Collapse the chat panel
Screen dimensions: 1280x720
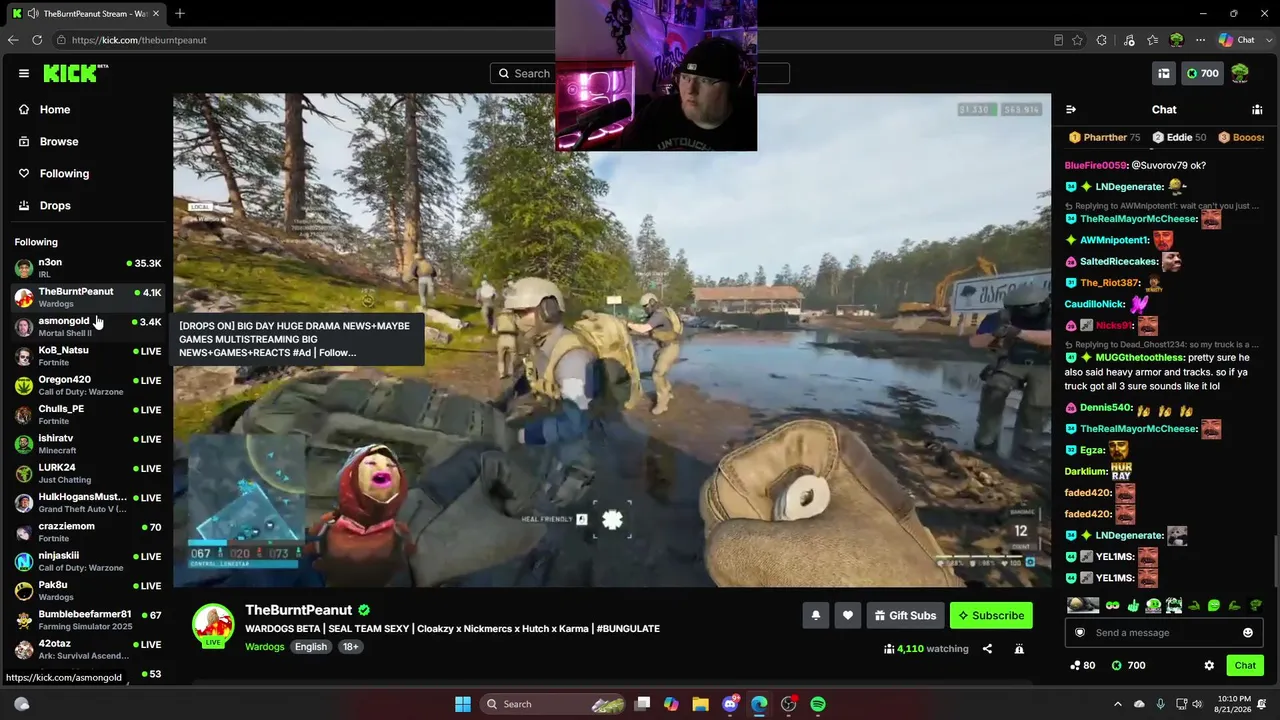(1071, 109)
